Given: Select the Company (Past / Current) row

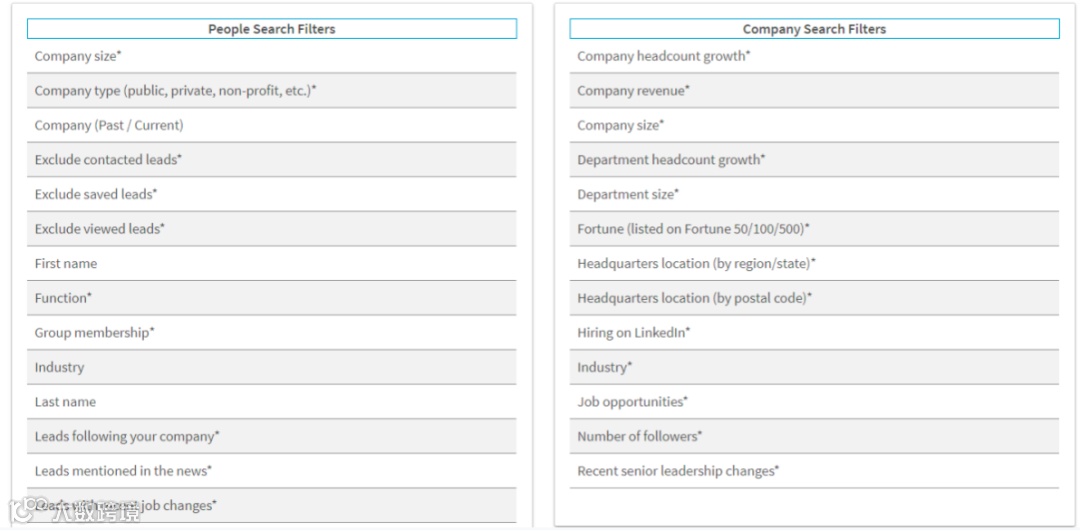Looking at the screenshot, I should (x=109, y=125).
